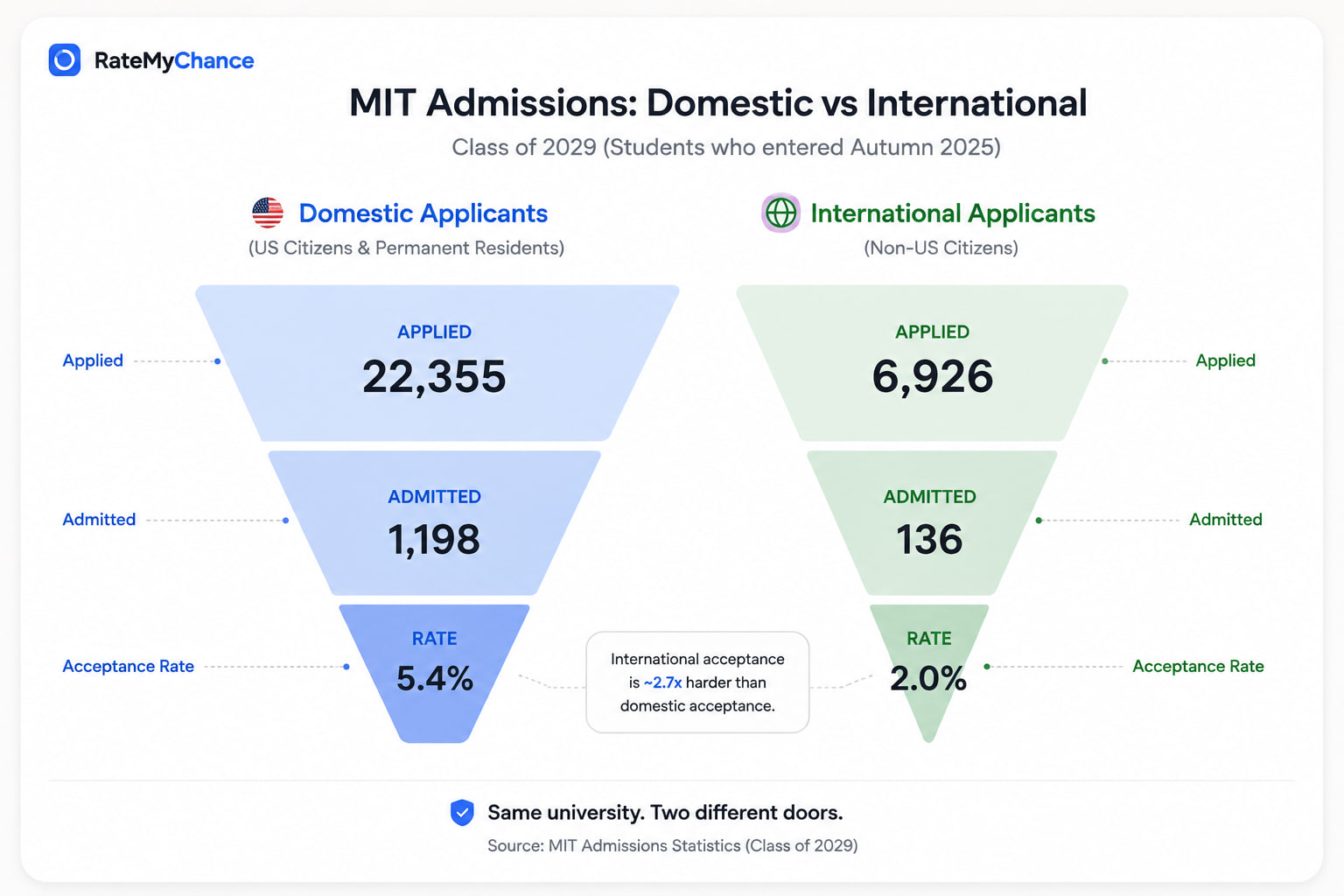The height and width of the screenshot is (896, 1344).
Task: Click the '(Non-US Citizens)' text
Action: coord(941,248)
